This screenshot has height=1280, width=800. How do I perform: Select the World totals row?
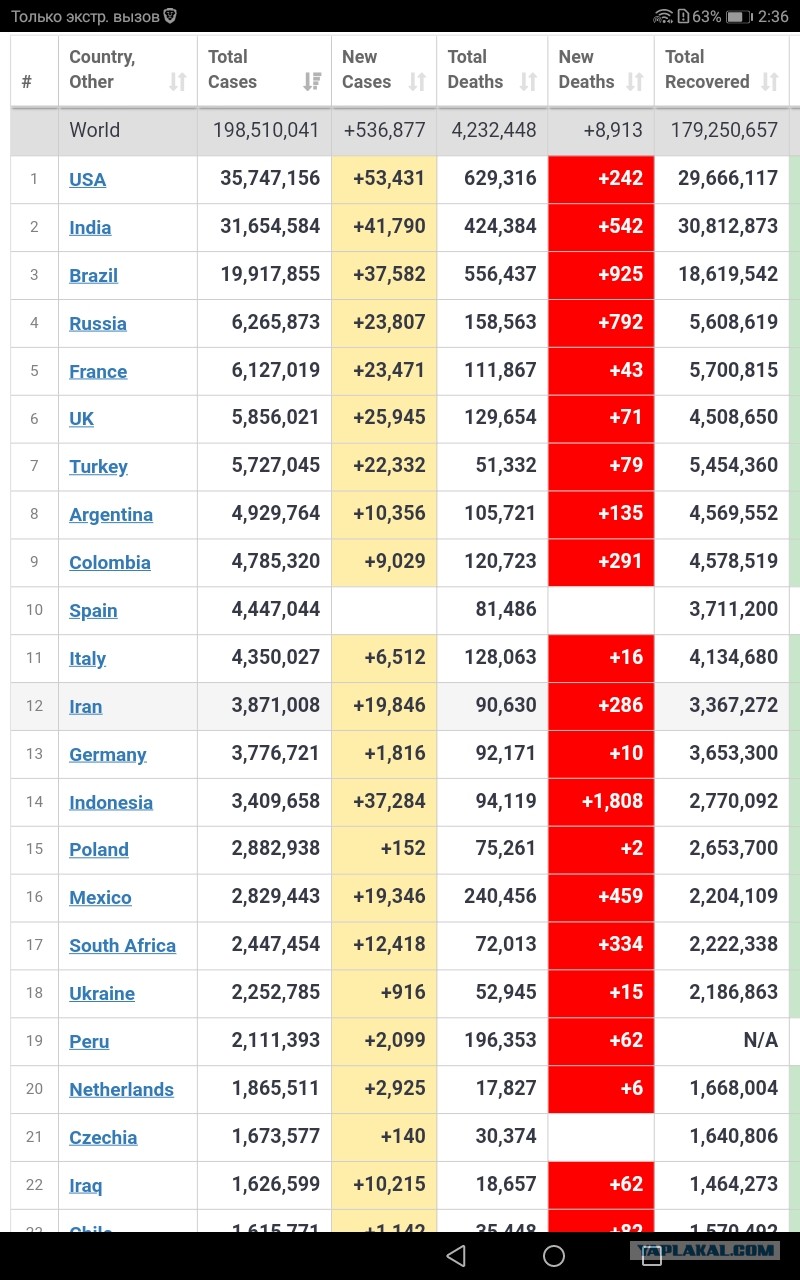click(400, 130)
